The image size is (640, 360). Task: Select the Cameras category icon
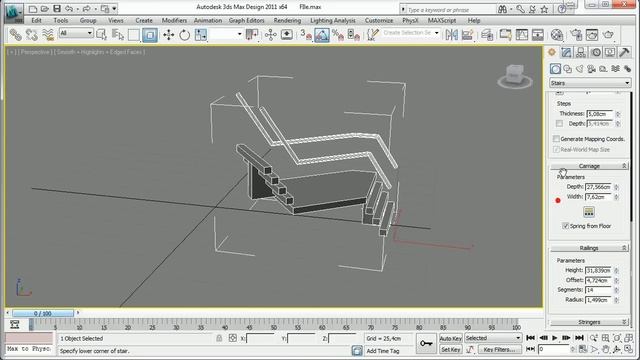(x=591, y=69)
